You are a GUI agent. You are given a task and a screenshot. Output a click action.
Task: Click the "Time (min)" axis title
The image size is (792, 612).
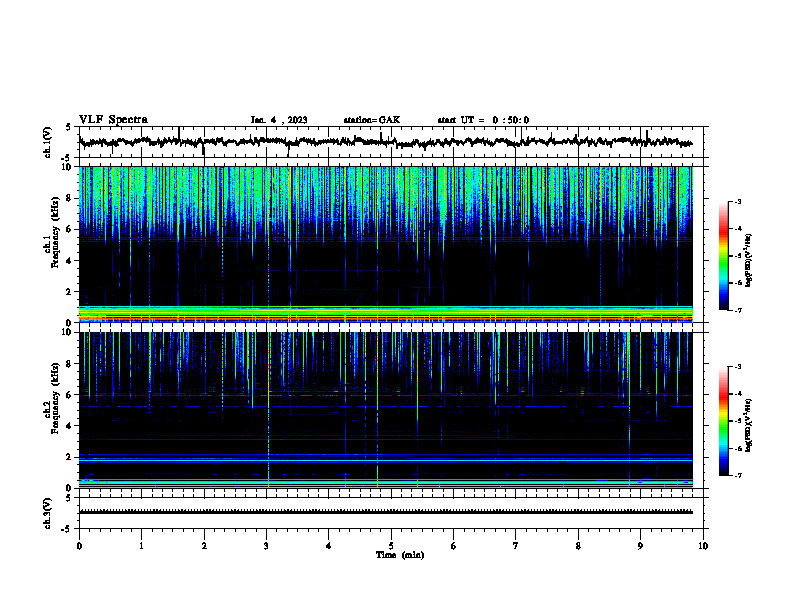coord(400,555)
